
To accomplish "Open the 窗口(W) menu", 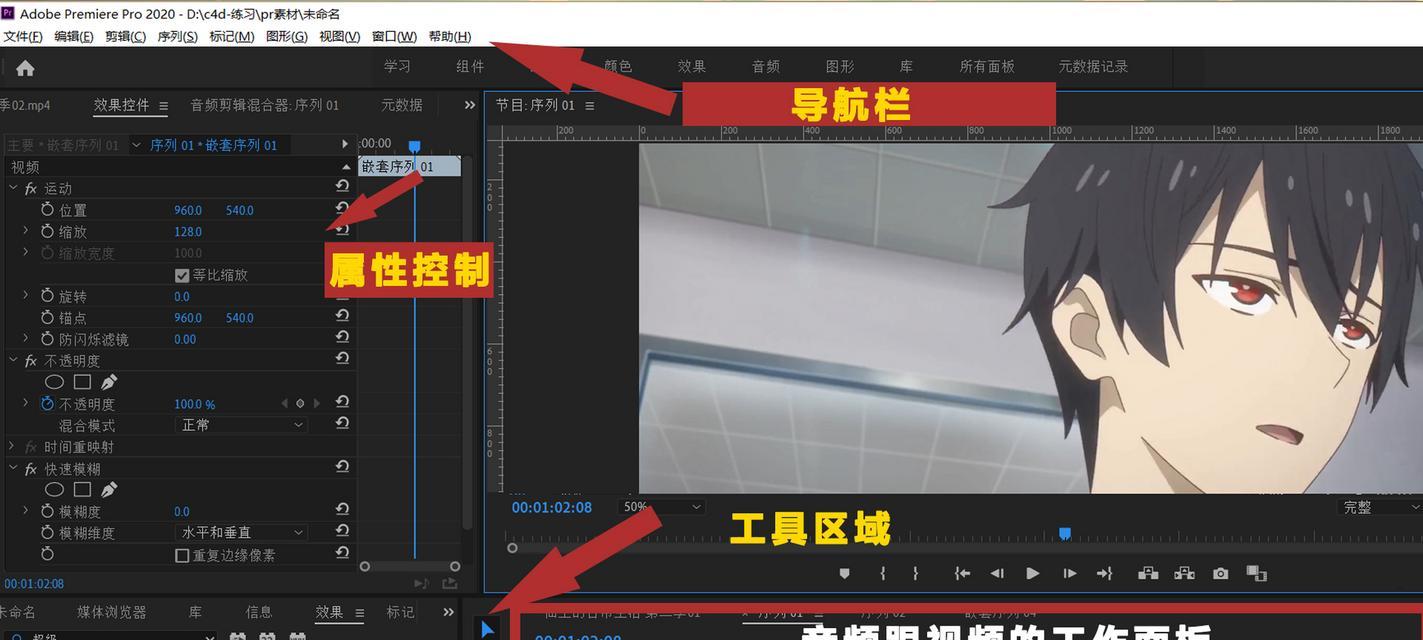I will pos(394,36).
